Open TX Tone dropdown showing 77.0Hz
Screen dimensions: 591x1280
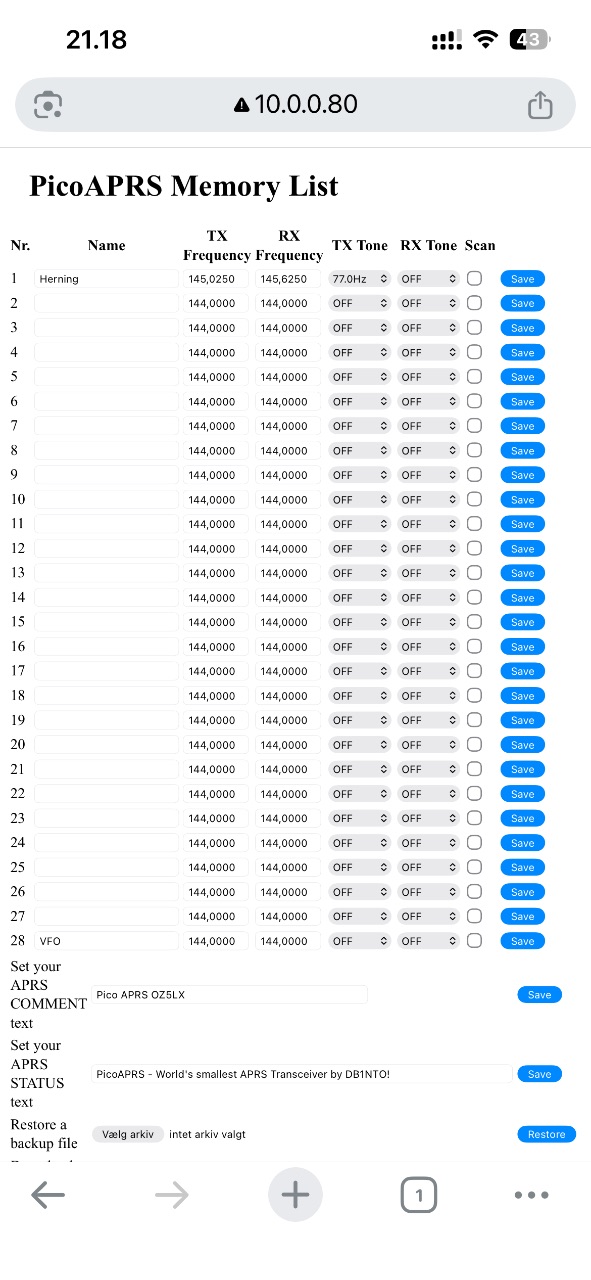[x=359, y=279]
